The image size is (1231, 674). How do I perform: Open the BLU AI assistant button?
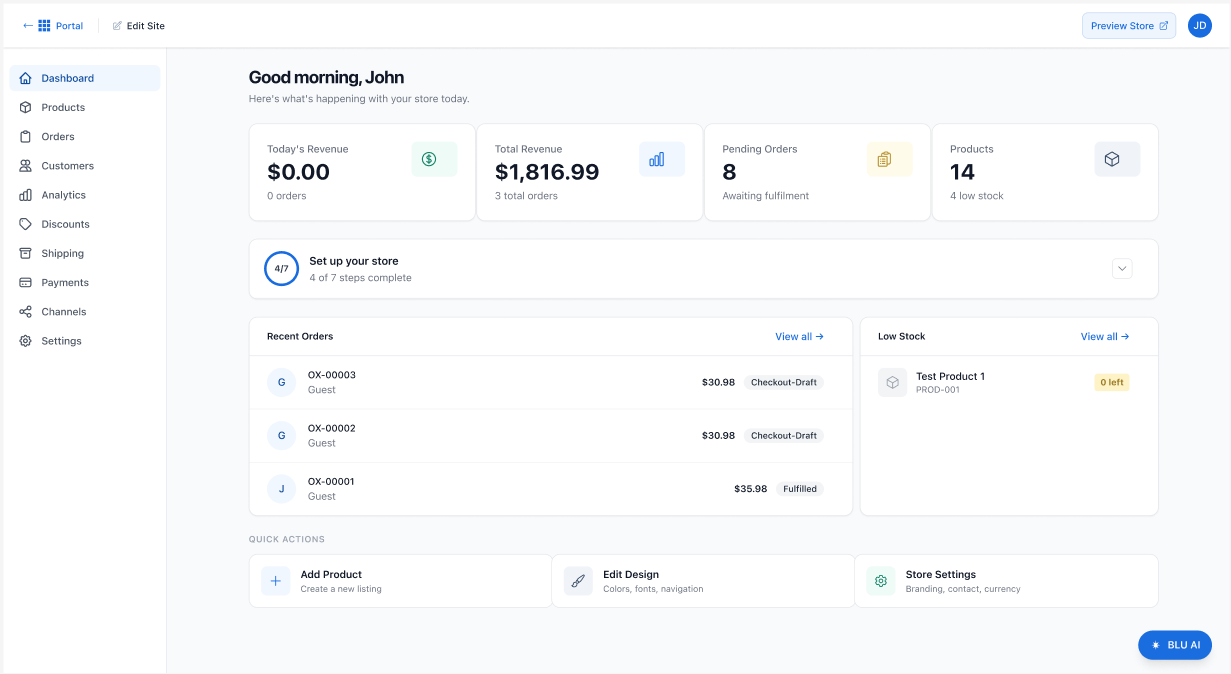click(x=1175, y=645)
